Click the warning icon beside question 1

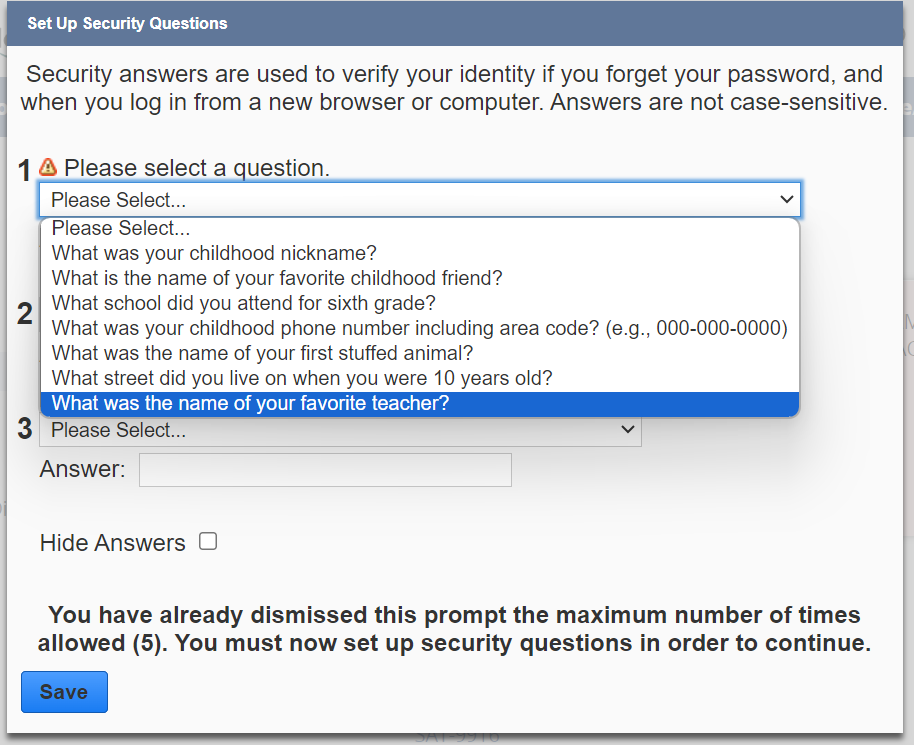(x=48, y=167)
